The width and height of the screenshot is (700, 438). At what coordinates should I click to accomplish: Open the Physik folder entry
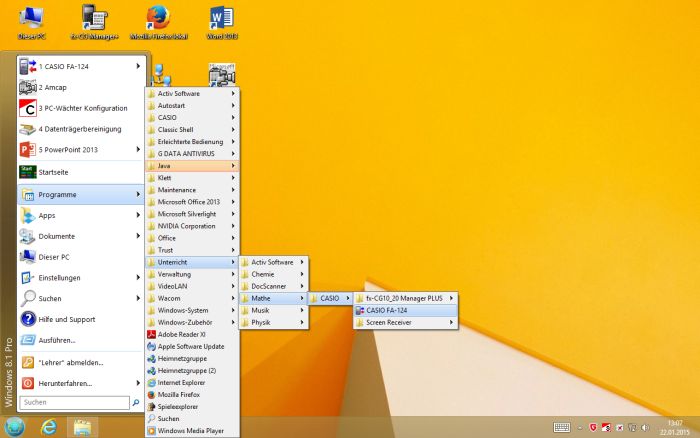click(x=274, y=322)
